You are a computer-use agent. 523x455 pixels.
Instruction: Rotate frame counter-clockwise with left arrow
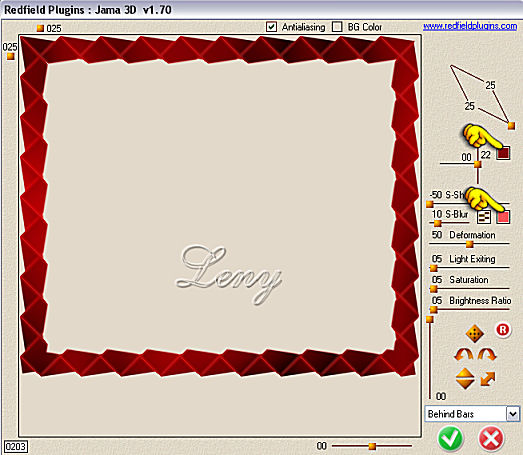(x=463, y=355)
